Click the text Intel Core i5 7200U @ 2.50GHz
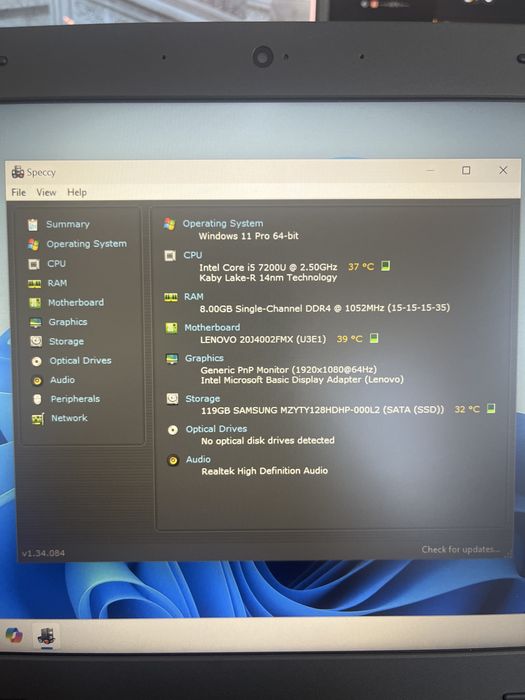 coord(268,267)
